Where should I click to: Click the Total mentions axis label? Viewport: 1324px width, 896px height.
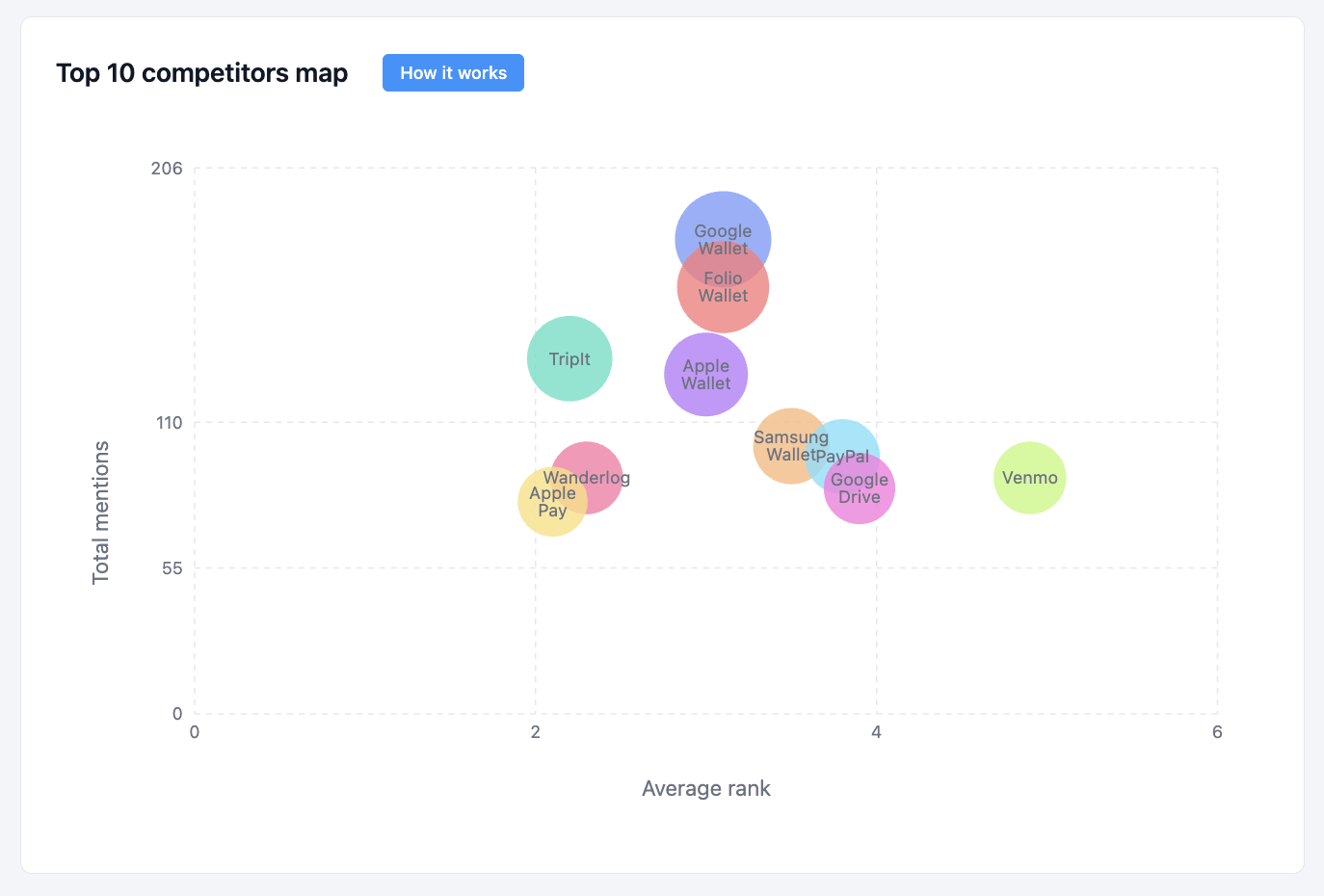click(x=101, y=513)
